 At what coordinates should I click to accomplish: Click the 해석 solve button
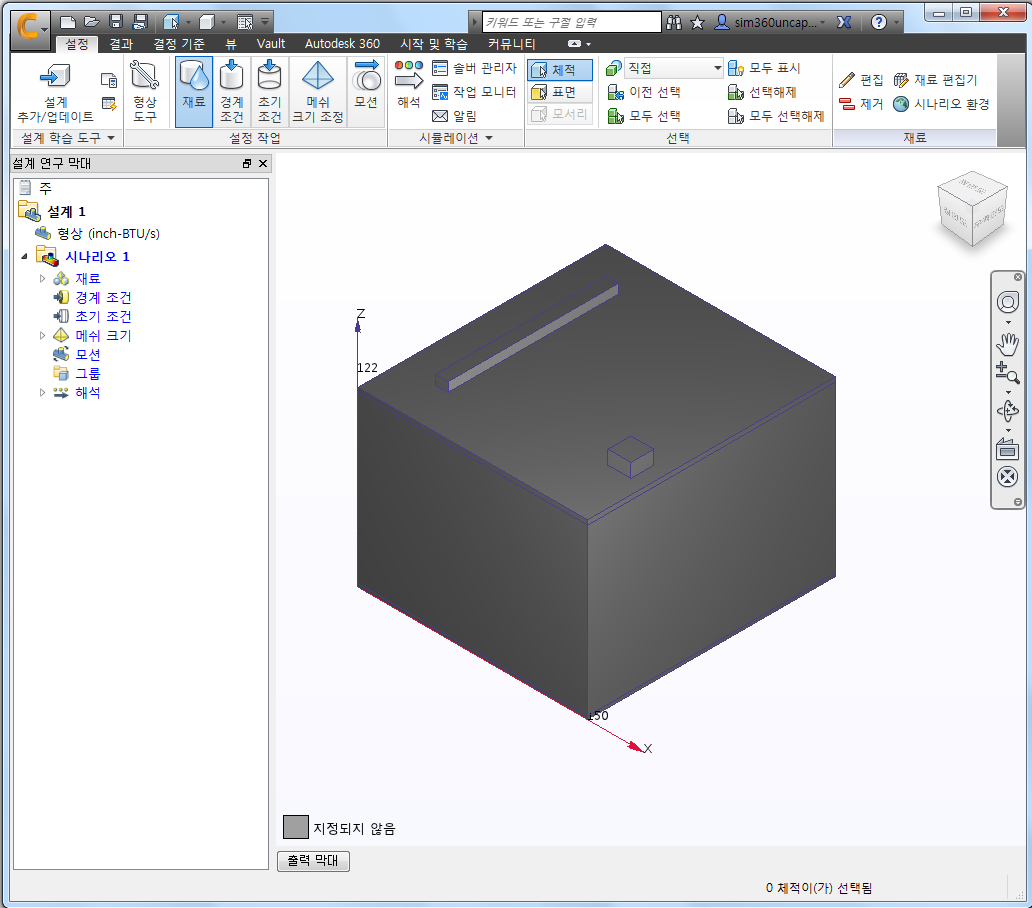409,84
